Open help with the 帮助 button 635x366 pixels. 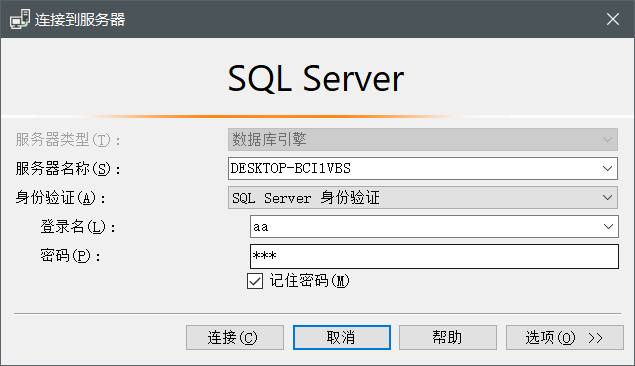coord(448,337)
